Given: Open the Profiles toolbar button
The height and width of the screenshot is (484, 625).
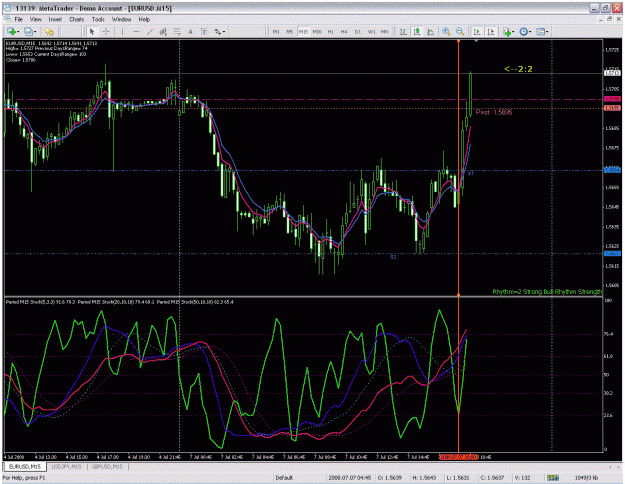Looking at the screenshot, I should point(30,31).
